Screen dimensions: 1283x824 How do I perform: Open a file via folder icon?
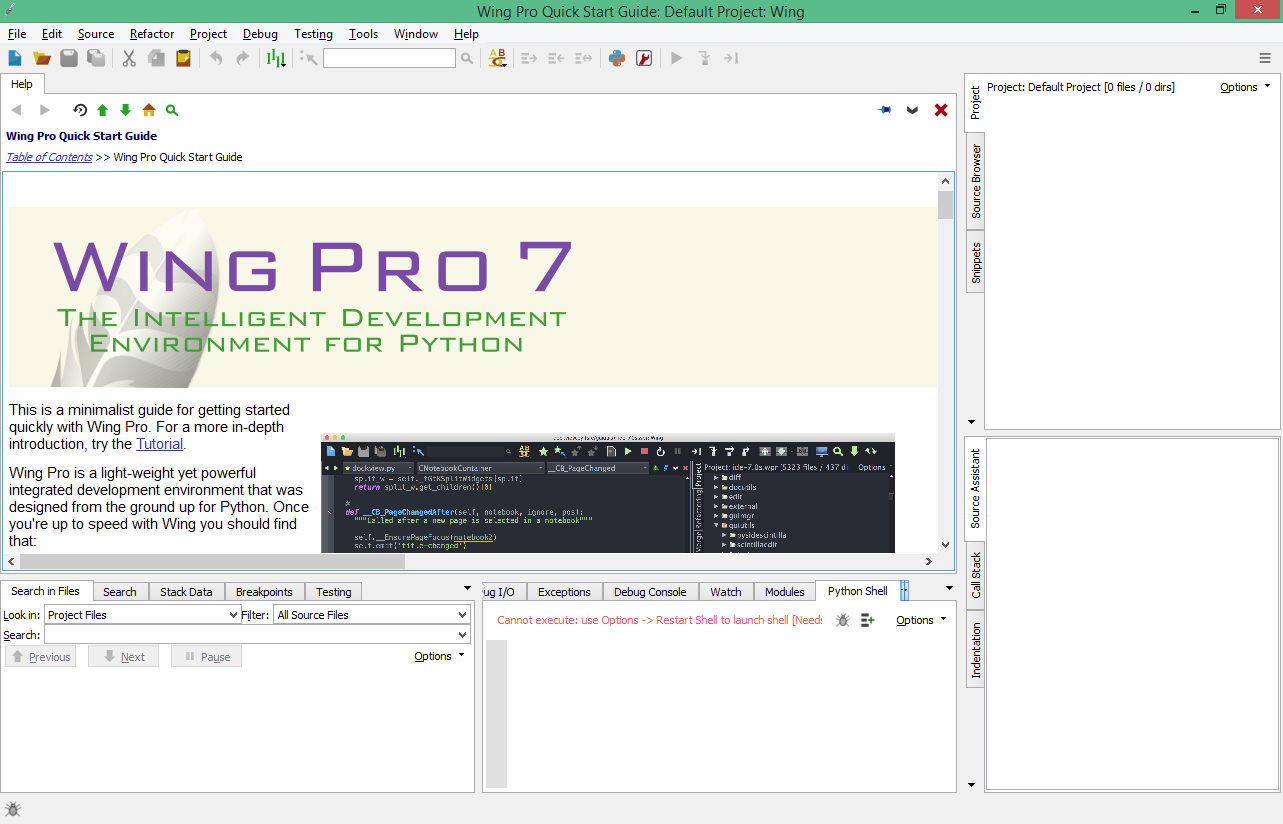(x=42, y=58)
